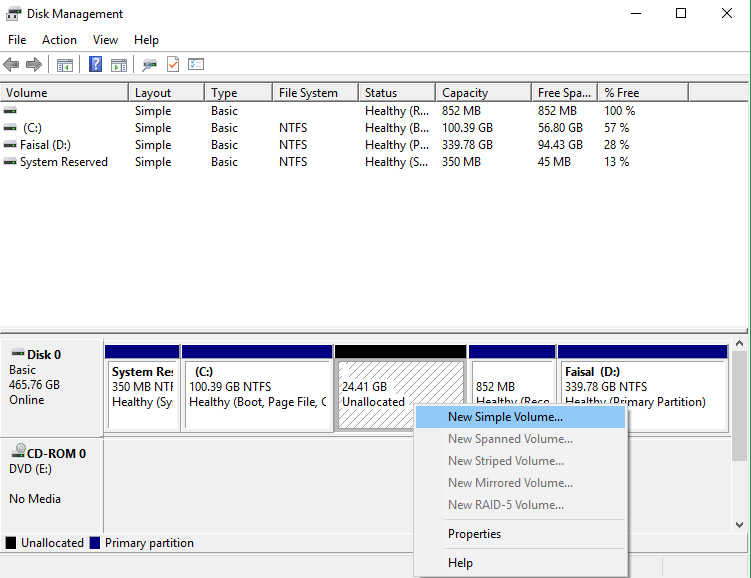Open the File menu

(x=17, y=40)
